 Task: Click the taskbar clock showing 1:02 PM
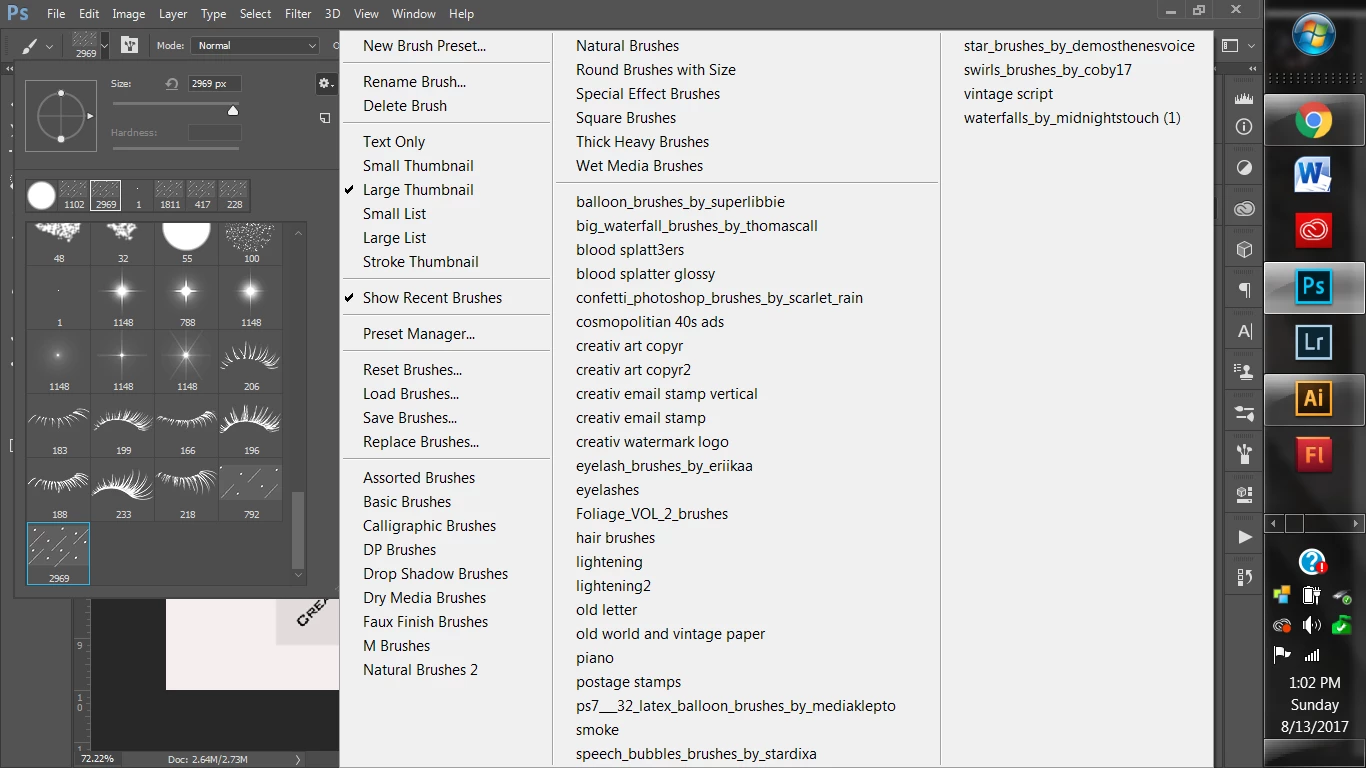pyautogui.click(x=1314, y=683)
